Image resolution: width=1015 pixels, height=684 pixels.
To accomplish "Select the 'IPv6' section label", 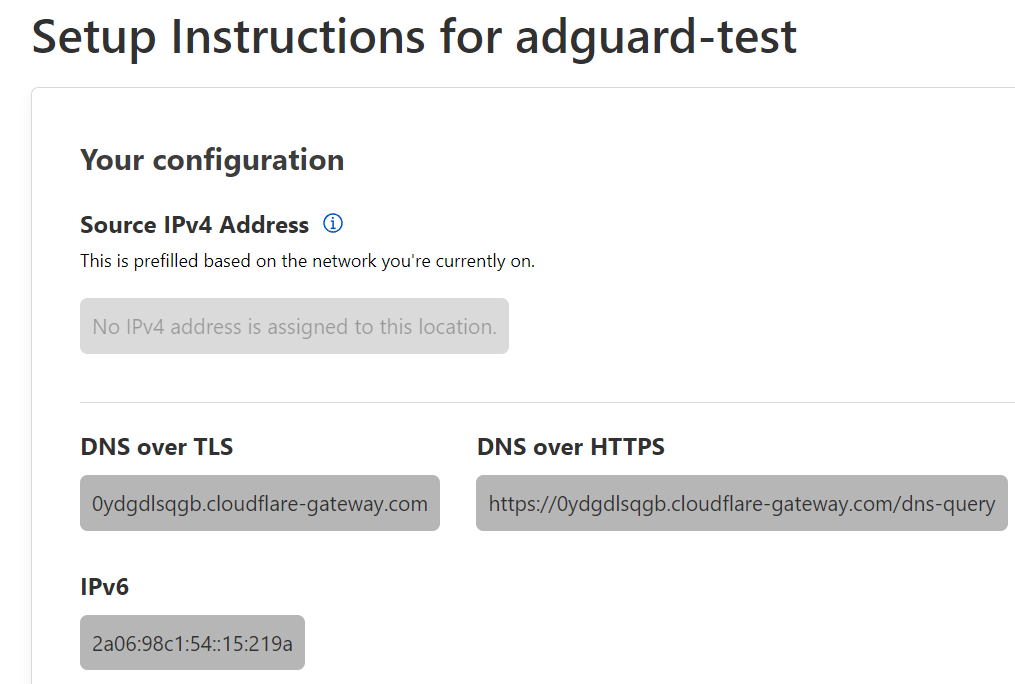I will coord(104,587).
